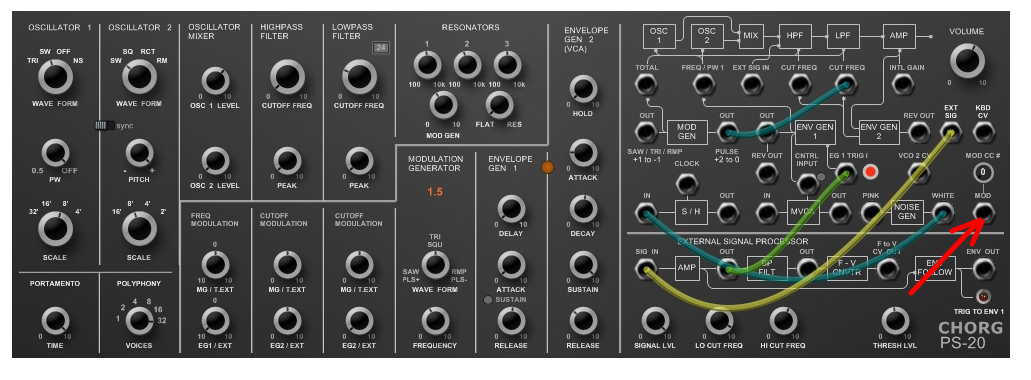Click the Oscillator 1 SCALE knob
Viewport: 1031px width, 380px height.
coord(55,229)
